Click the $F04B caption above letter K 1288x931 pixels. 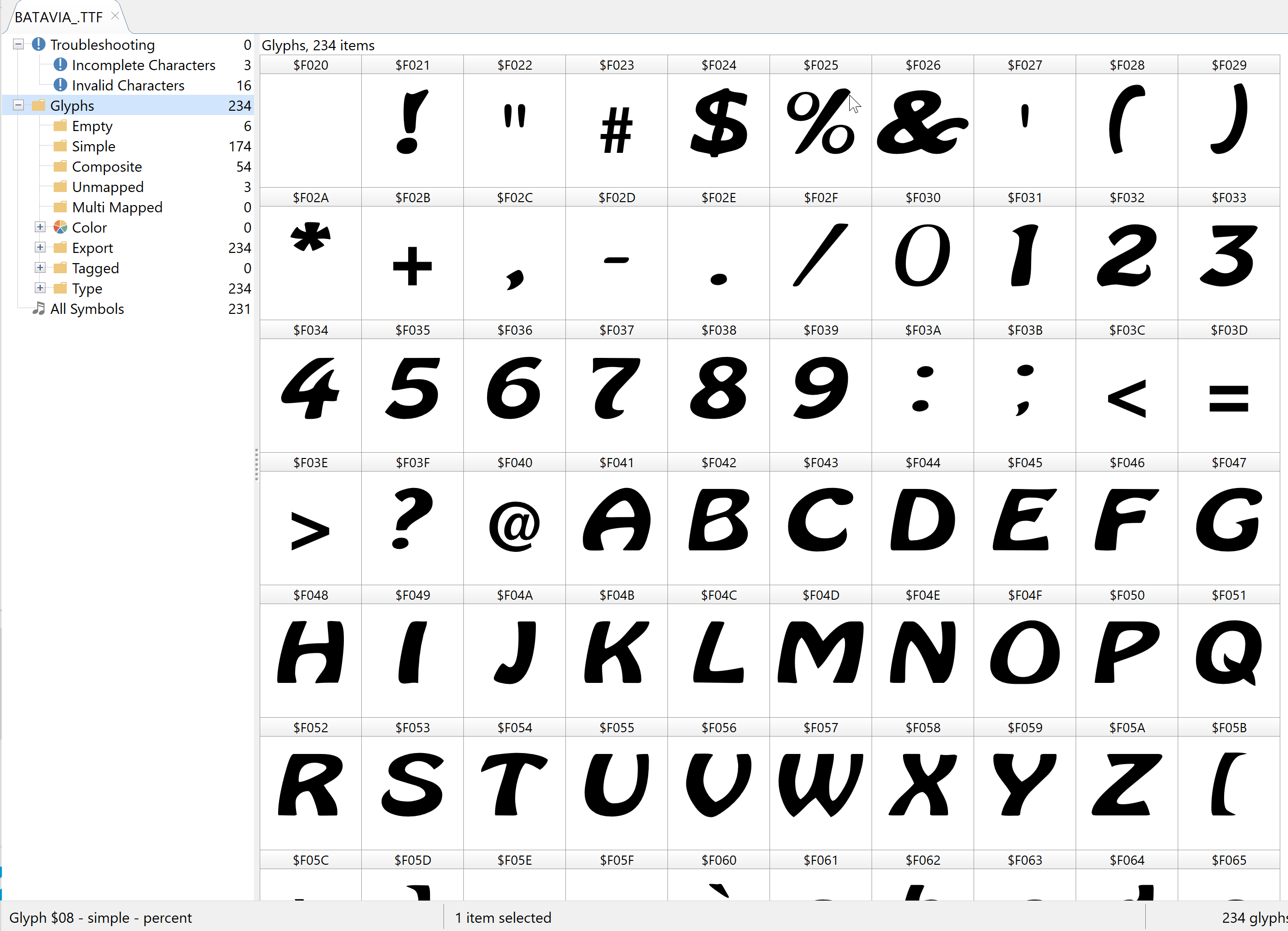617,595
